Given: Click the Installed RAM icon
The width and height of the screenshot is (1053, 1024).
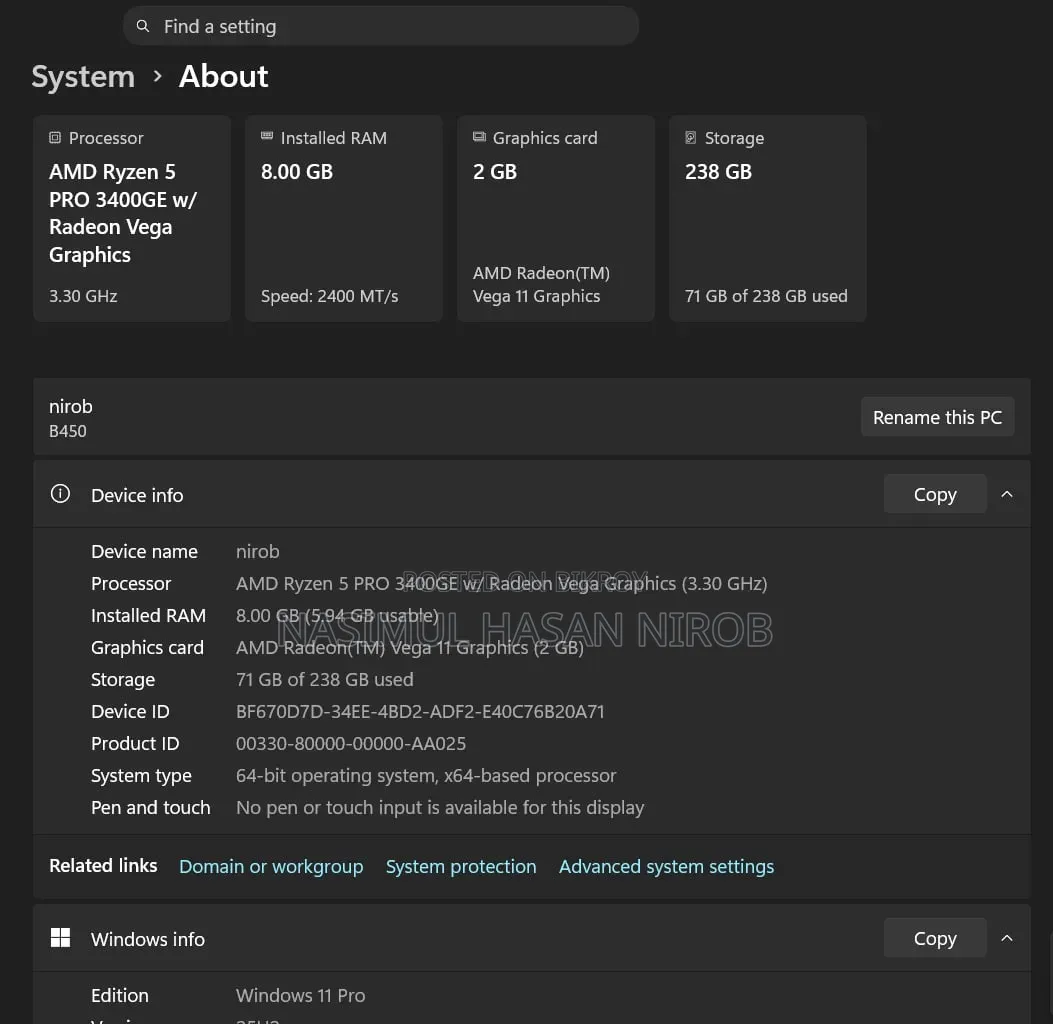Looking at the screenshot, I should point(267,136).
